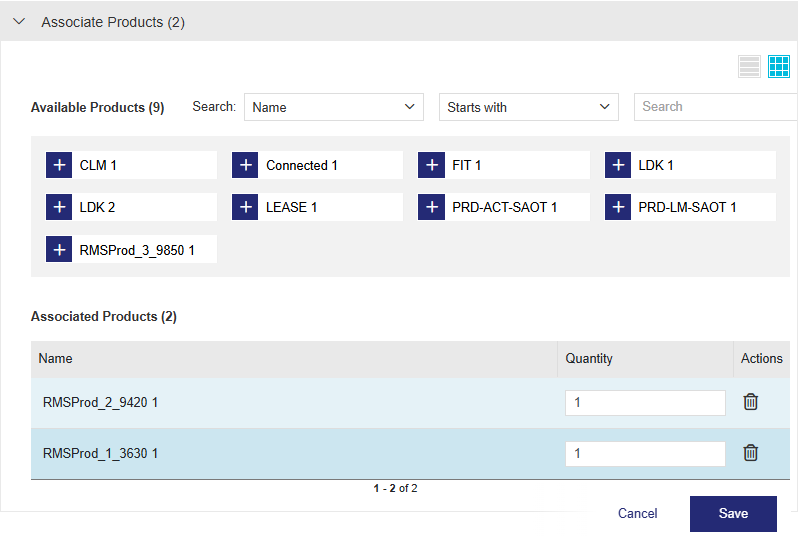Collapse the Associate Products section

[19, 21]
